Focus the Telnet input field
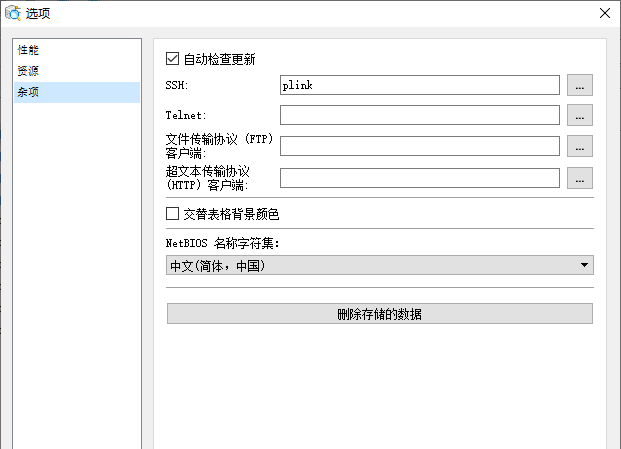Viewport: 621px width, 449px height. 419,115
